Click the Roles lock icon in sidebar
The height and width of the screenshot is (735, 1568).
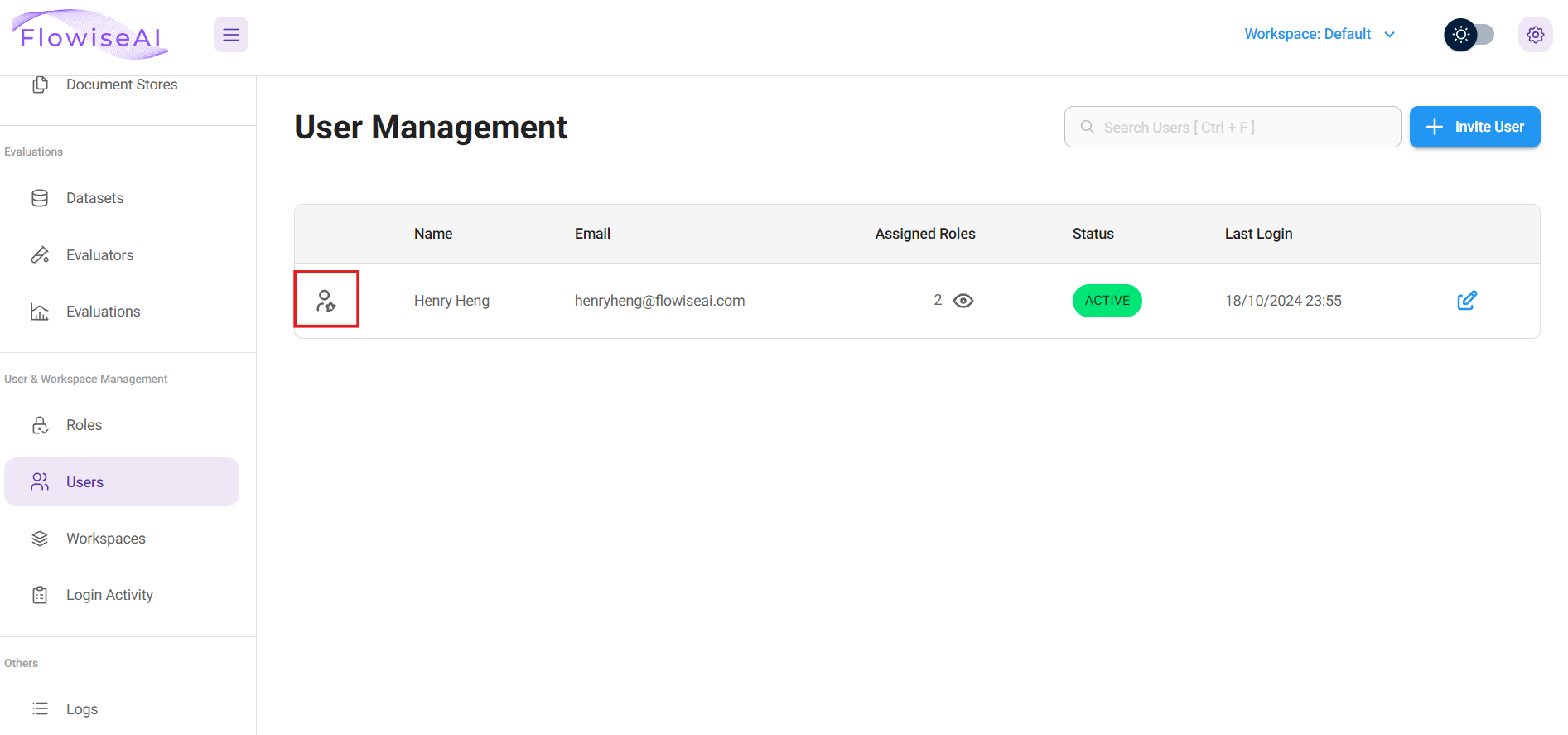pos(40,425)
